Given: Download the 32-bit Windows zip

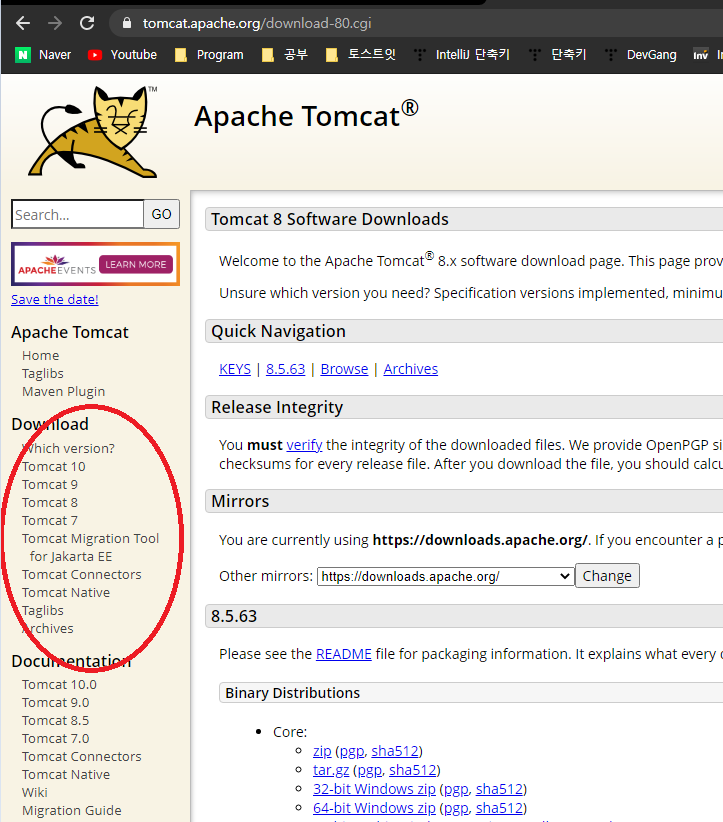Looking at the screenshot, I should 374,789.
